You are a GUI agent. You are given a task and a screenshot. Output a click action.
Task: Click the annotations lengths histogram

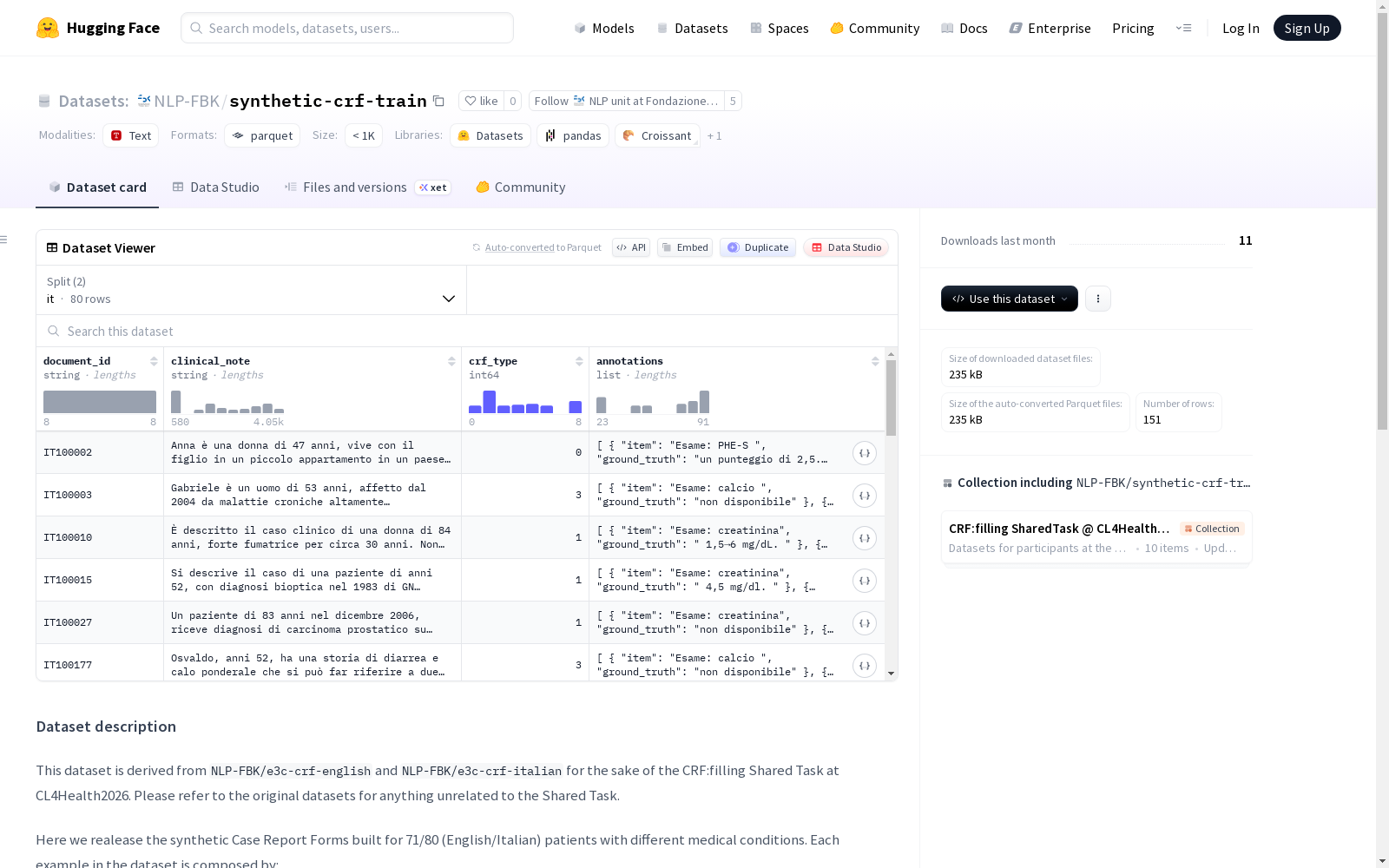click(x=653, y=402)
